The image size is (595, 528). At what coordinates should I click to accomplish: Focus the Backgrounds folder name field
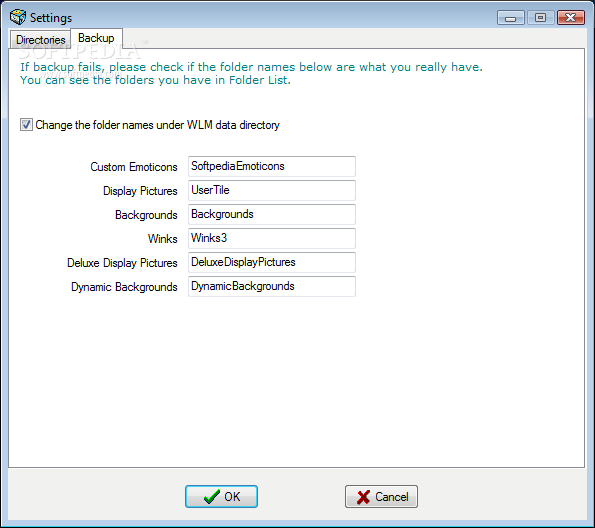(x=272, y=214)
